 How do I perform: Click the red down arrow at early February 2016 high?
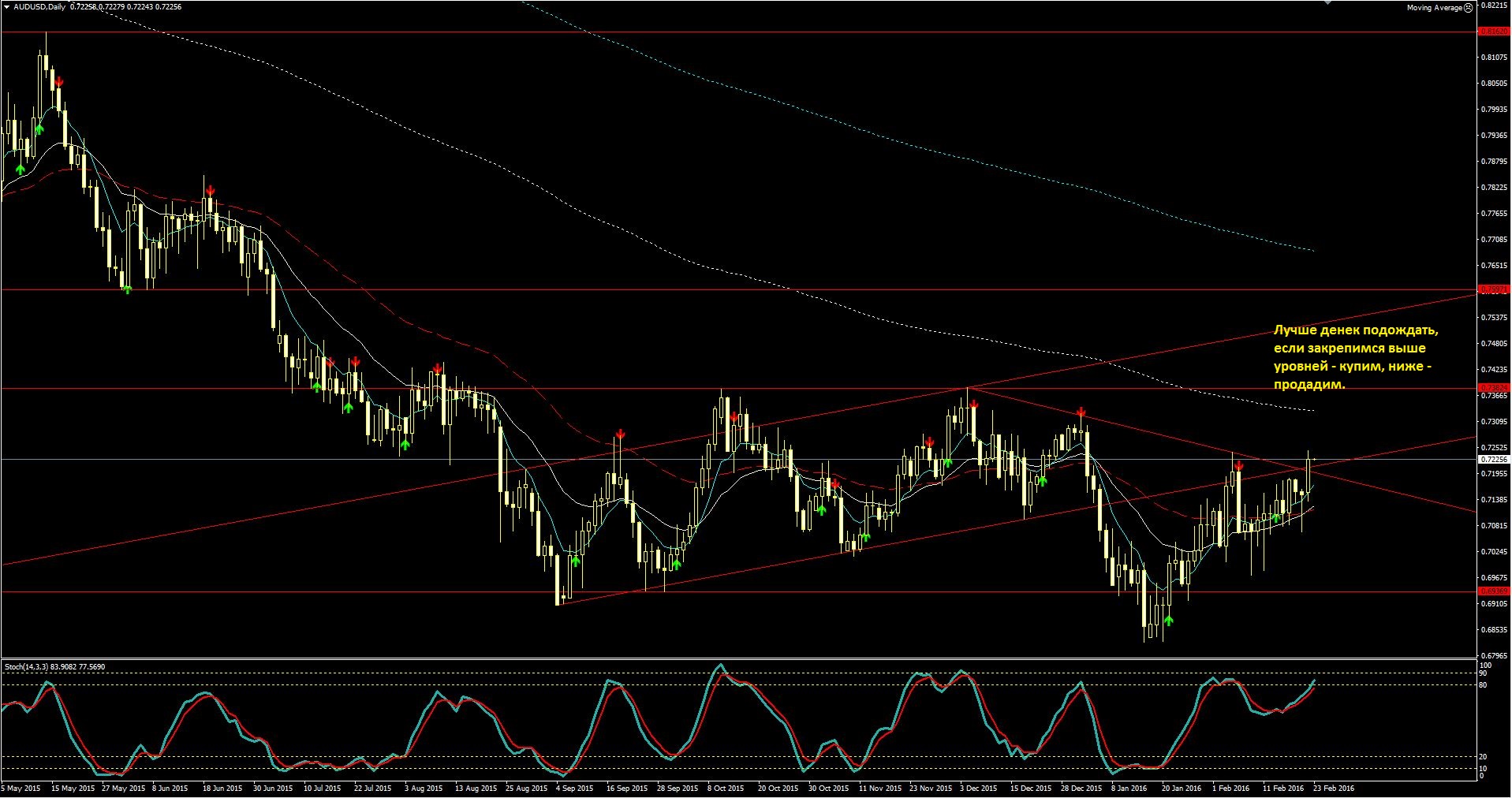pos(1239,466)
